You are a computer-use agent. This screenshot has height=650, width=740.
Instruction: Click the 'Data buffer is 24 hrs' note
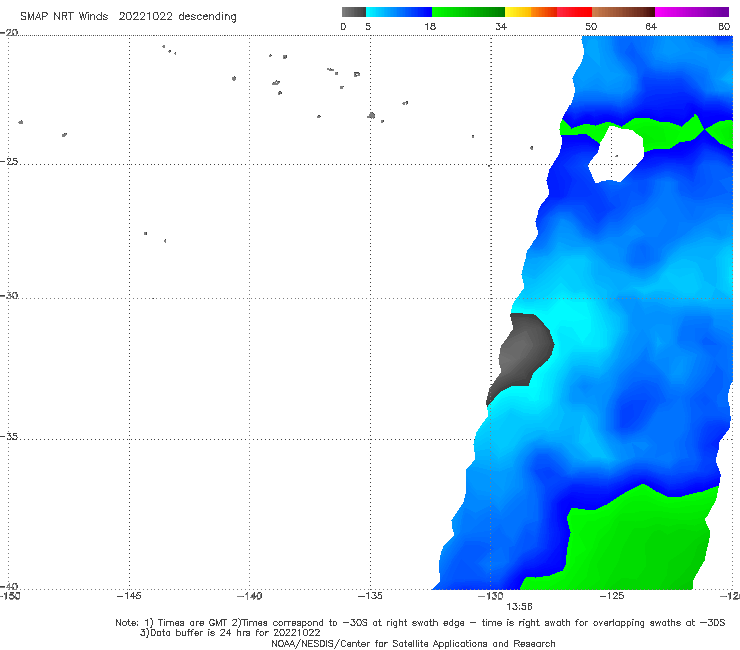(x=230, y=633)
